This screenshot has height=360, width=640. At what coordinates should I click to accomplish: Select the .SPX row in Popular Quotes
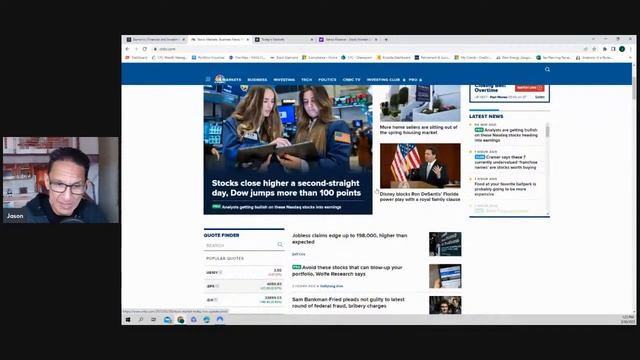(x=244, y=287)
